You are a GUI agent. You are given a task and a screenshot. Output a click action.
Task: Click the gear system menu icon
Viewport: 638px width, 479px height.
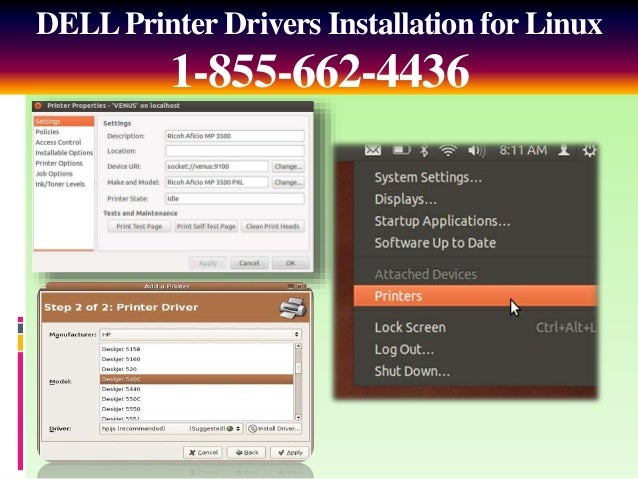[x=589, y=151]
